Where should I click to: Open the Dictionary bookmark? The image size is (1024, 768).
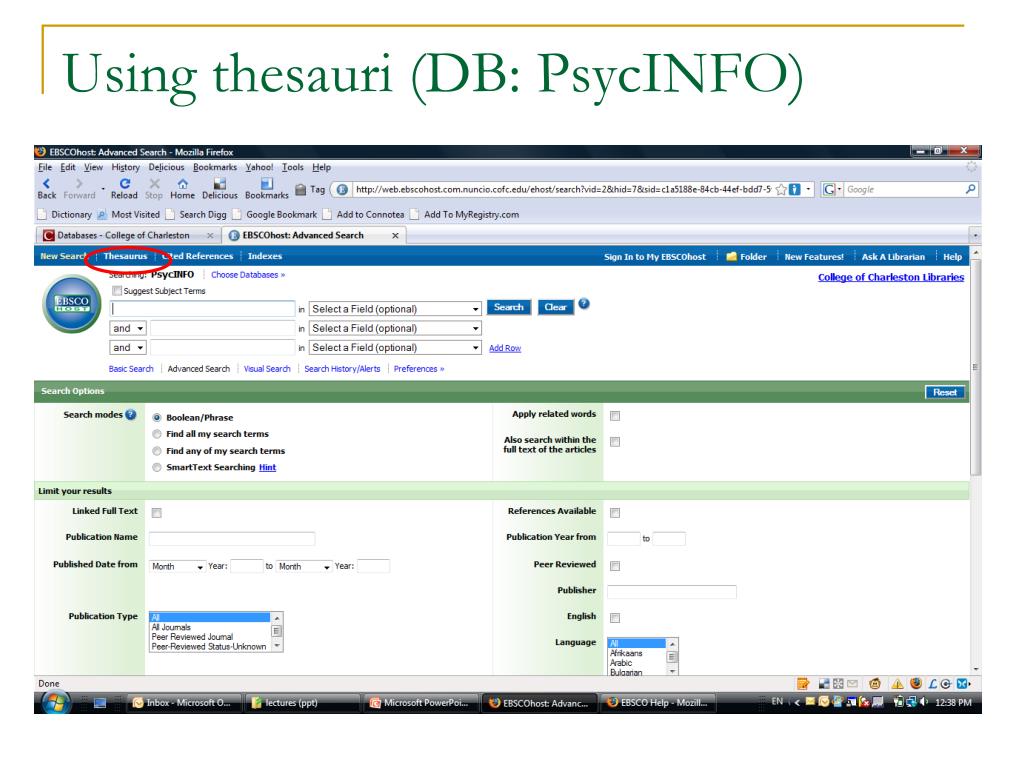65,214
